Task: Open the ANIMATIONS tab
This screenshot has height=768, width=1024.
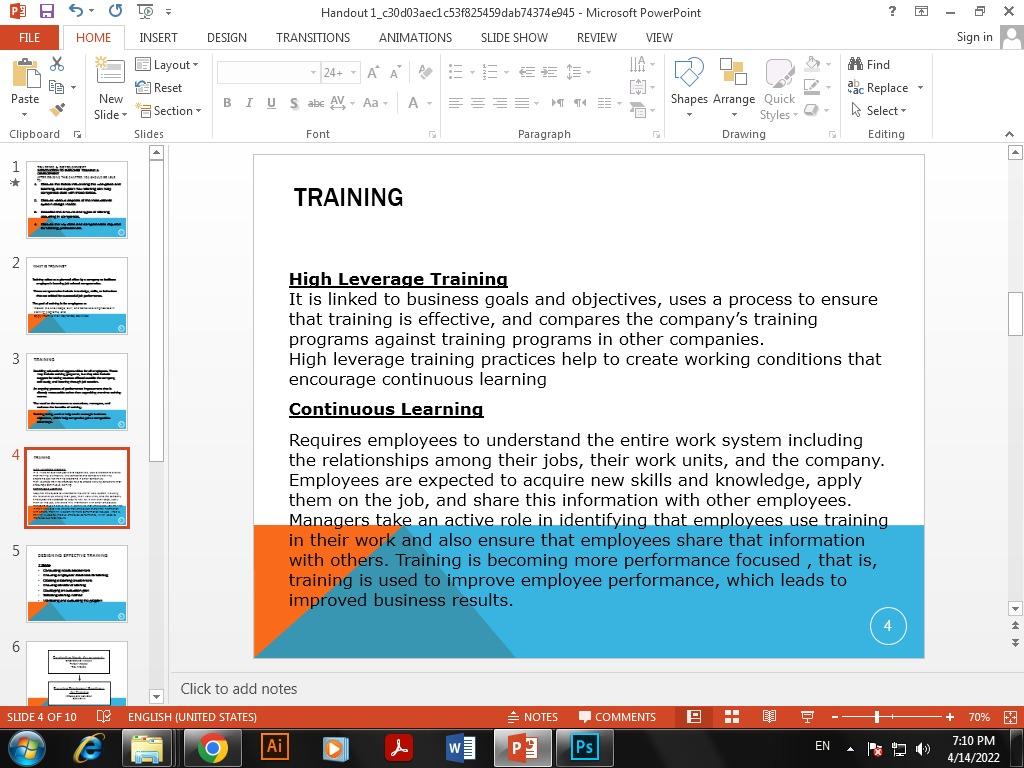Action: tap(413, 37)
